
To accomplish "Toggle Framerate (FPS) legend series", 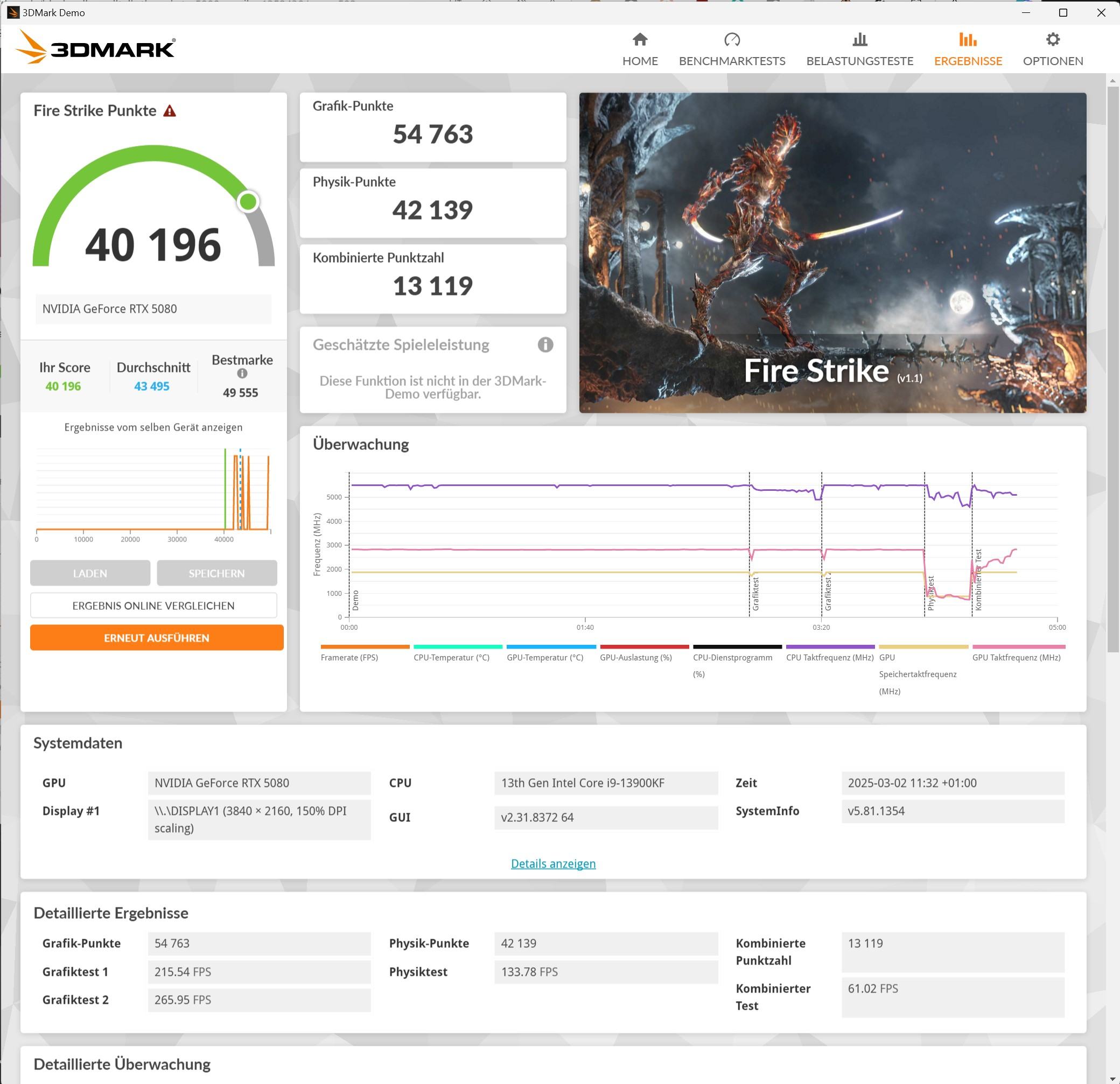I will [349, 657].
